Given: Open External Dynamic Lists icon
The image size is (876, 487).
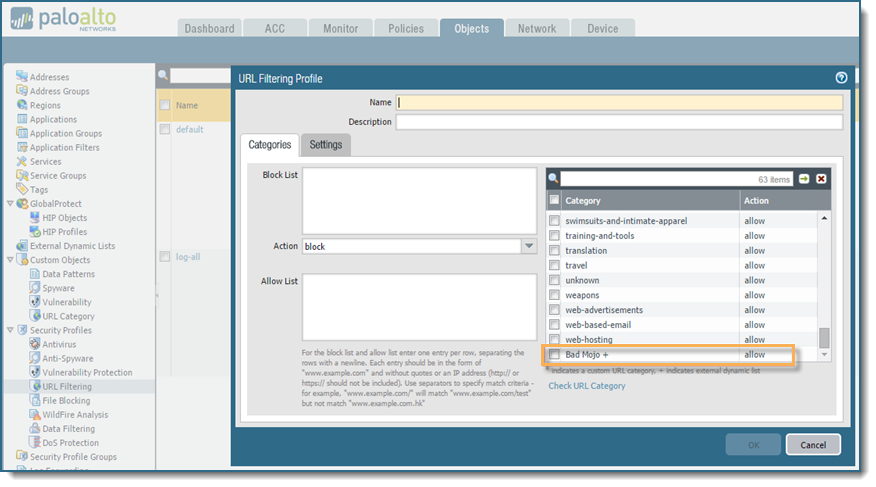Looking at the screenshot, I should click(22, 245).
